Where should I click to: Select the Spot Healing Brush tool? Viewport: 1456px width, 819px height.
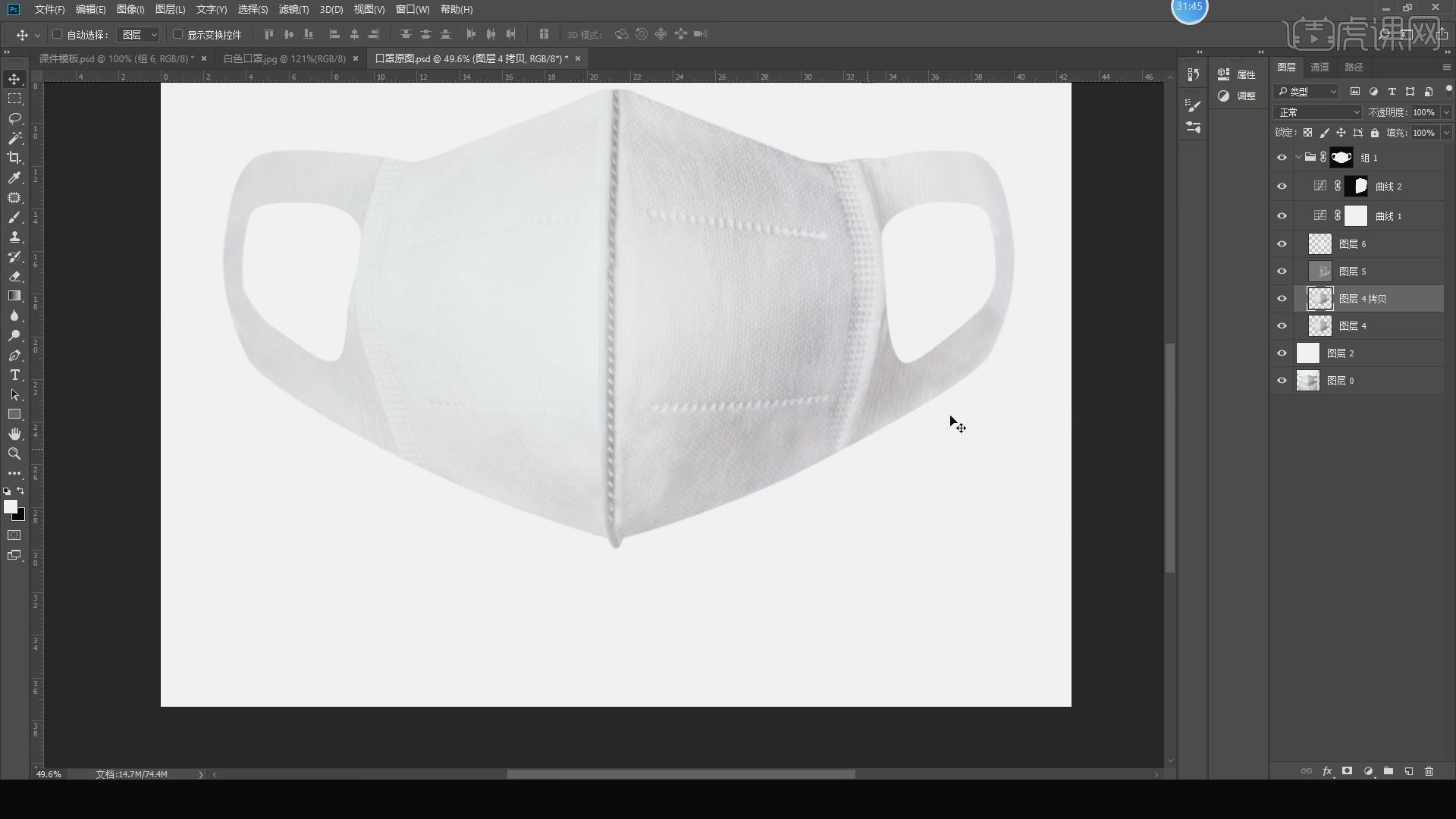14,197
